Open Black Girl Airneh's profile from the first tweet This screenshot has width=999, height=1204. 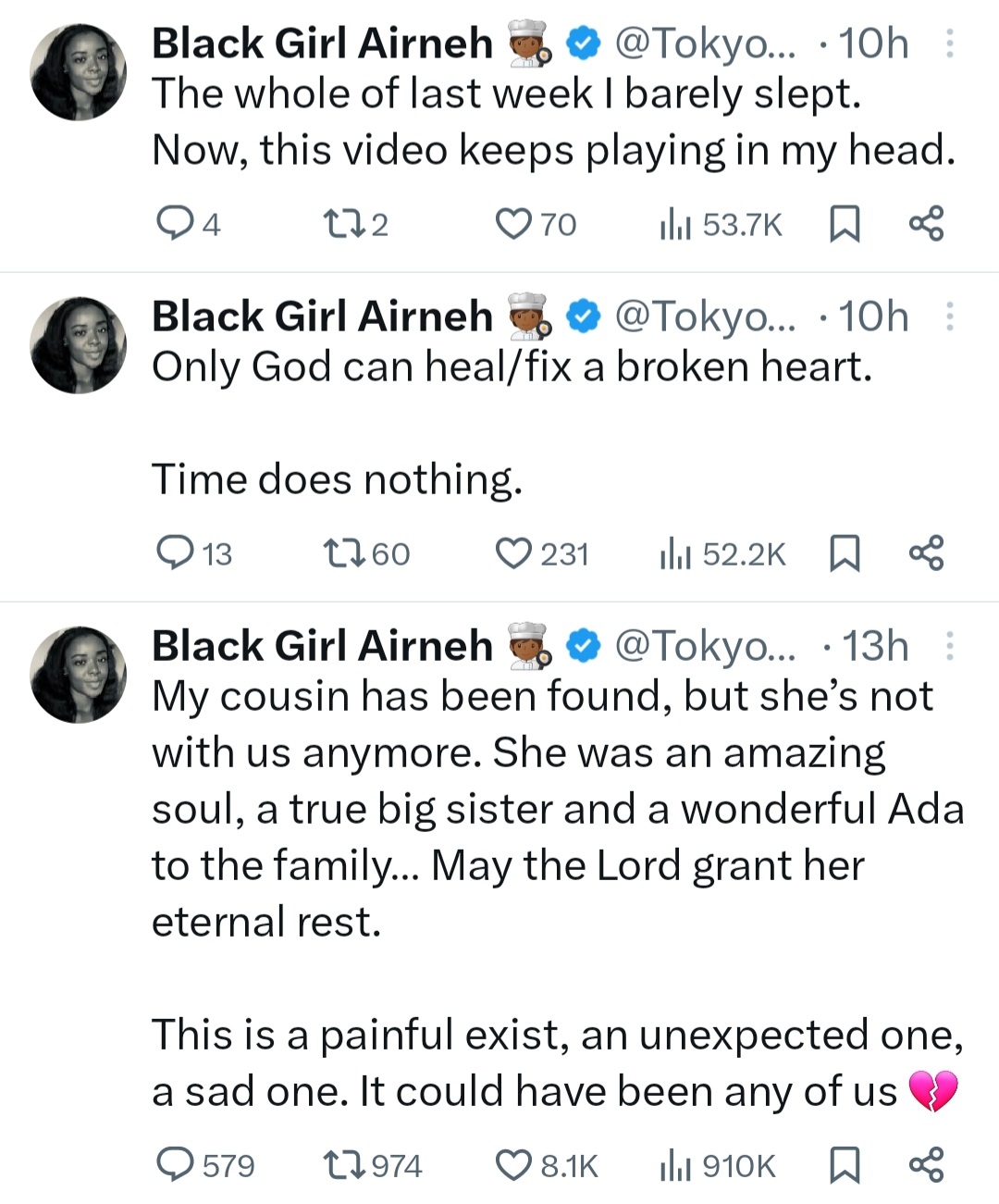[x=322, y=43]
